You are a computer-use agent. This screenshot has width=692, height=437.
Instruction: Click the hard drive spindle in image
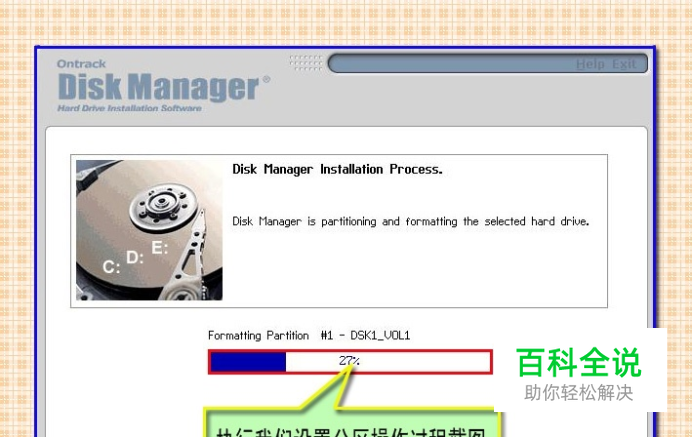click(162, 202)
